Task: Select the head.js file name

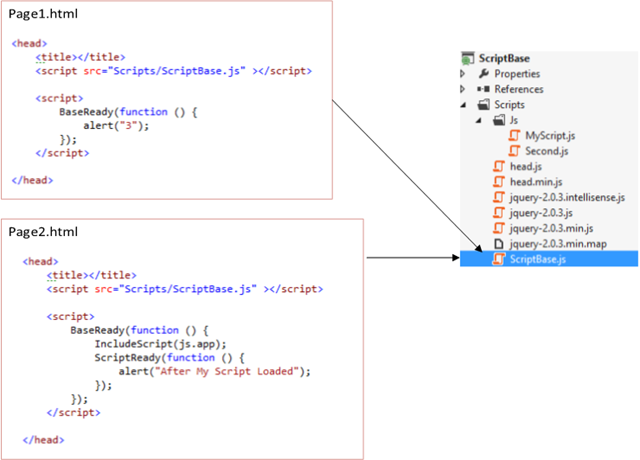Action: [x=526, y=167]
